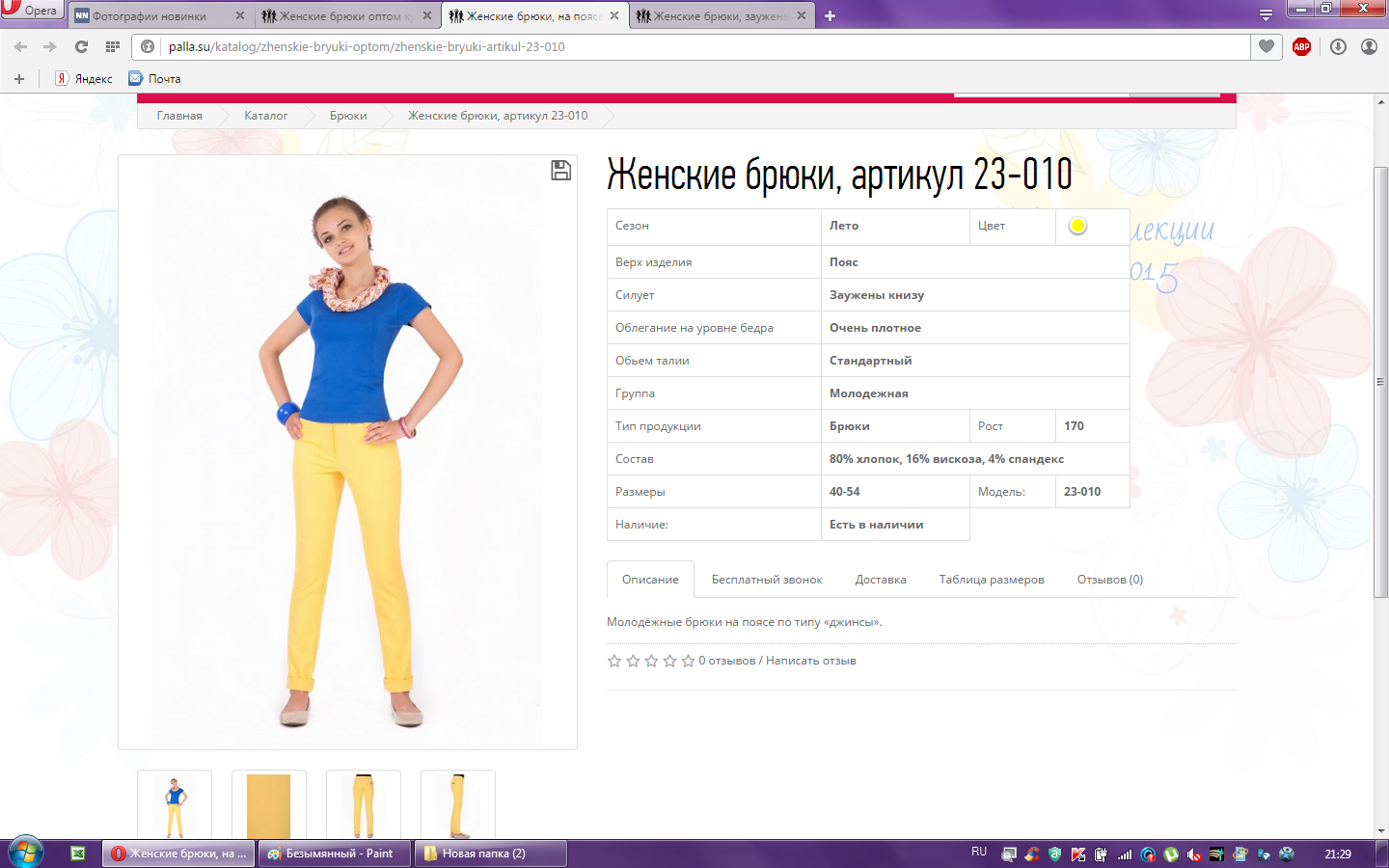
Task: Click the main product photo
Action: pyautogui.click(x=347, y=451)
